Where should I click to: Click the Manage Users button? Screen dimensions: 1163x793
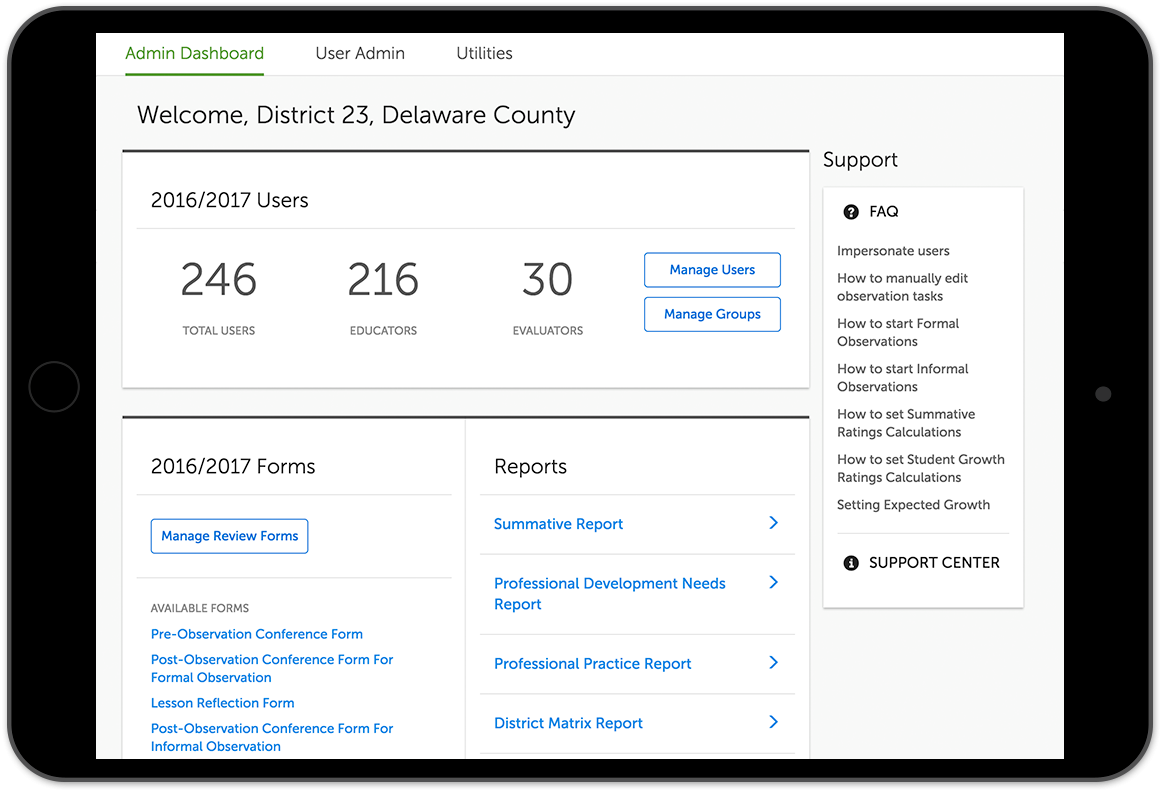(712, 270)
